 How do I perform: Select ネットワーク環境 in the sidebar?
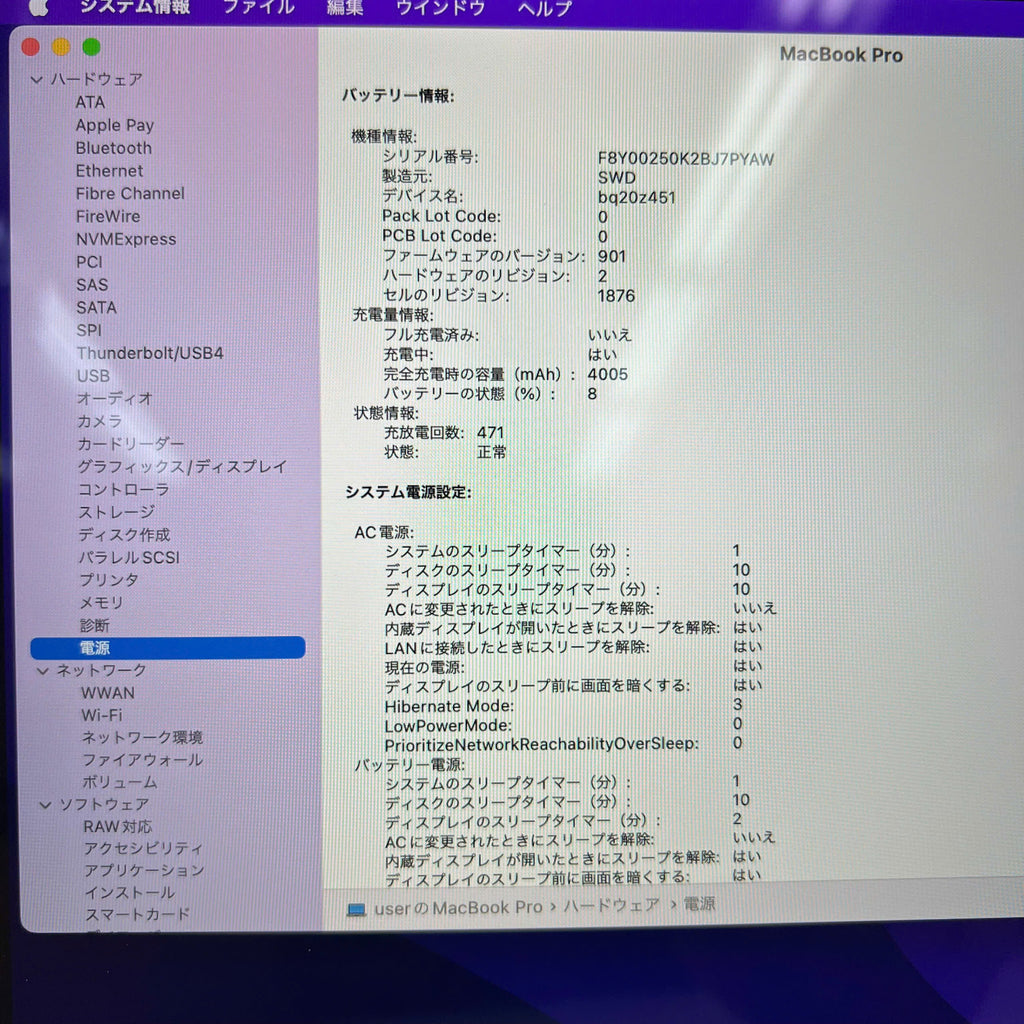coord(142,738)
